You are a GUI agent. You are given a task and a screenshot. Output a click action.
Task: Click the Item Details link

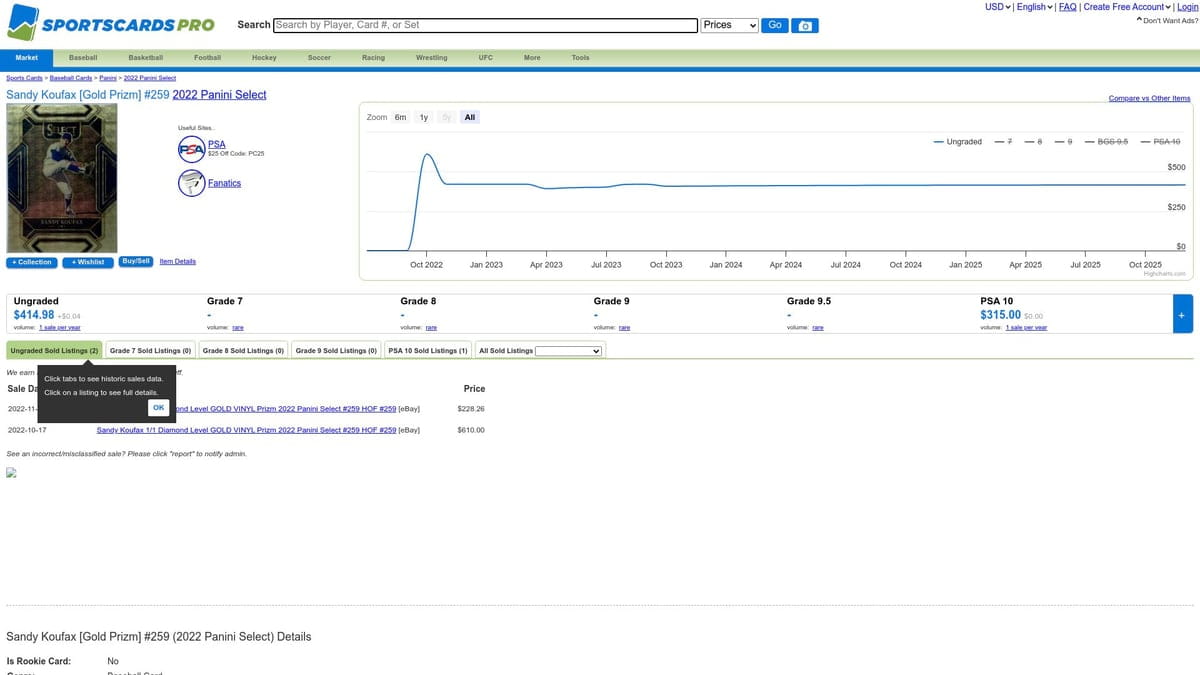(178, 261)
